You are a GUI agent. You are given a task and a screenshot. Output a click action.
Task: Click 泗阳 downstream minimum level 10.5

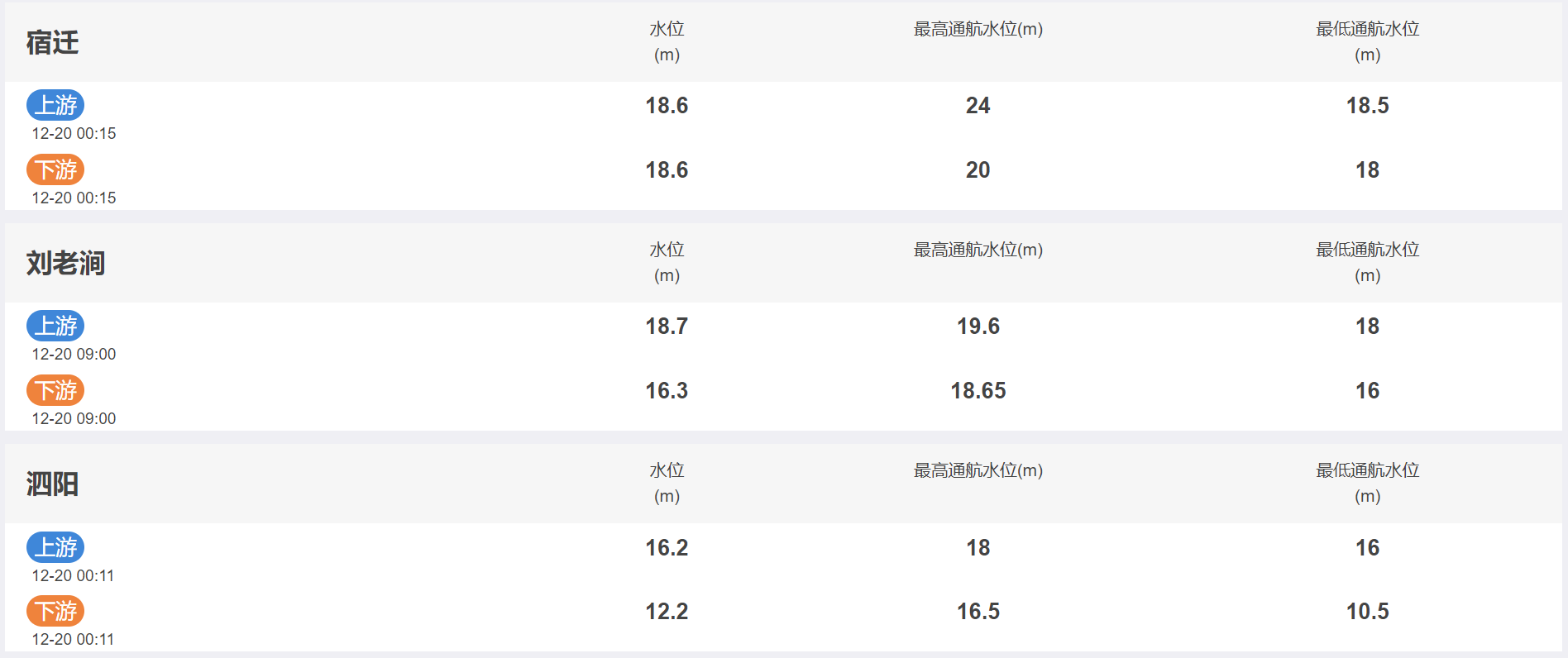[1367, 612]
